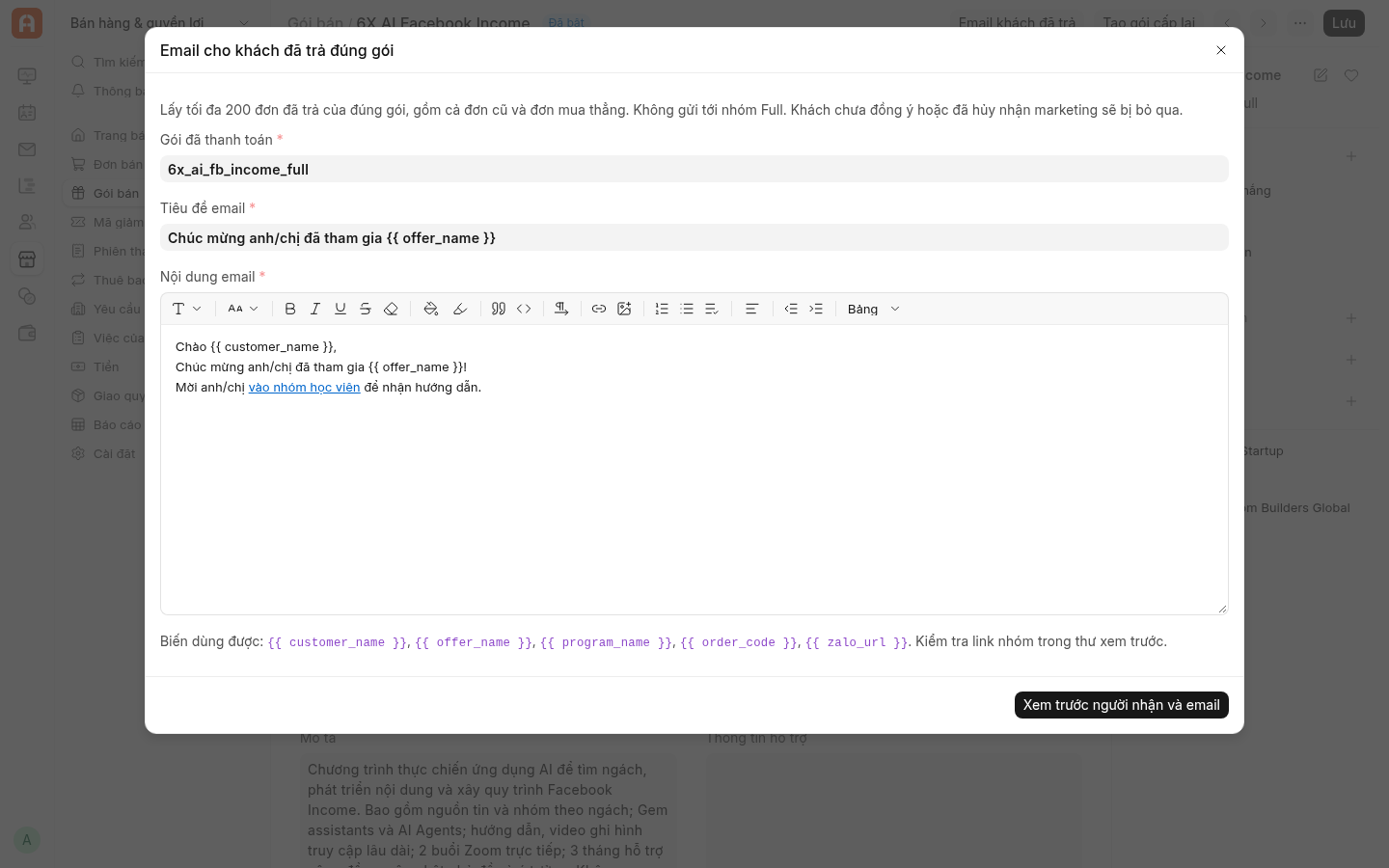Click the {{ order_code }} variable text
Viewport: 1389px width, 868px height.
[739, 642]
